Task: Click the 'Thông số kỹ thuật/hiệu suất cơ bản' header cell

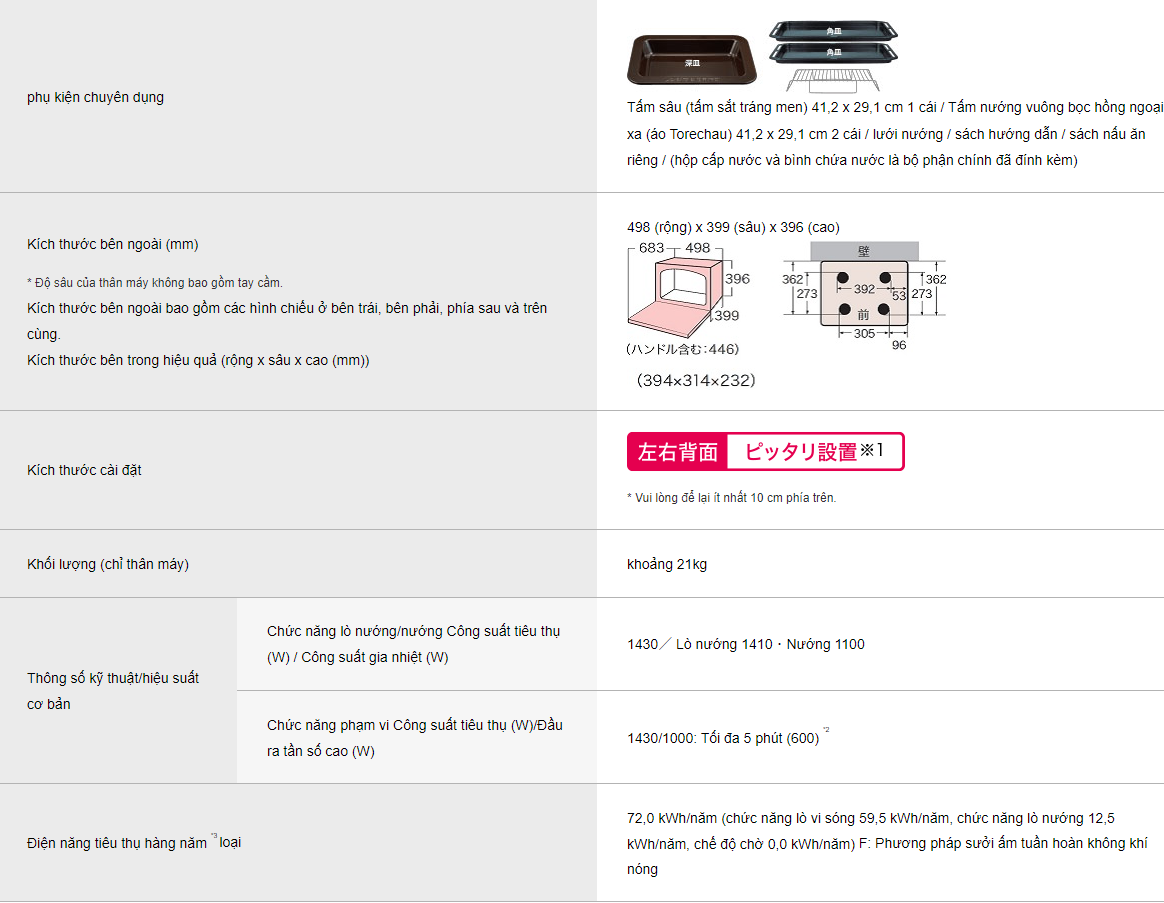Action: click(113, 691)
